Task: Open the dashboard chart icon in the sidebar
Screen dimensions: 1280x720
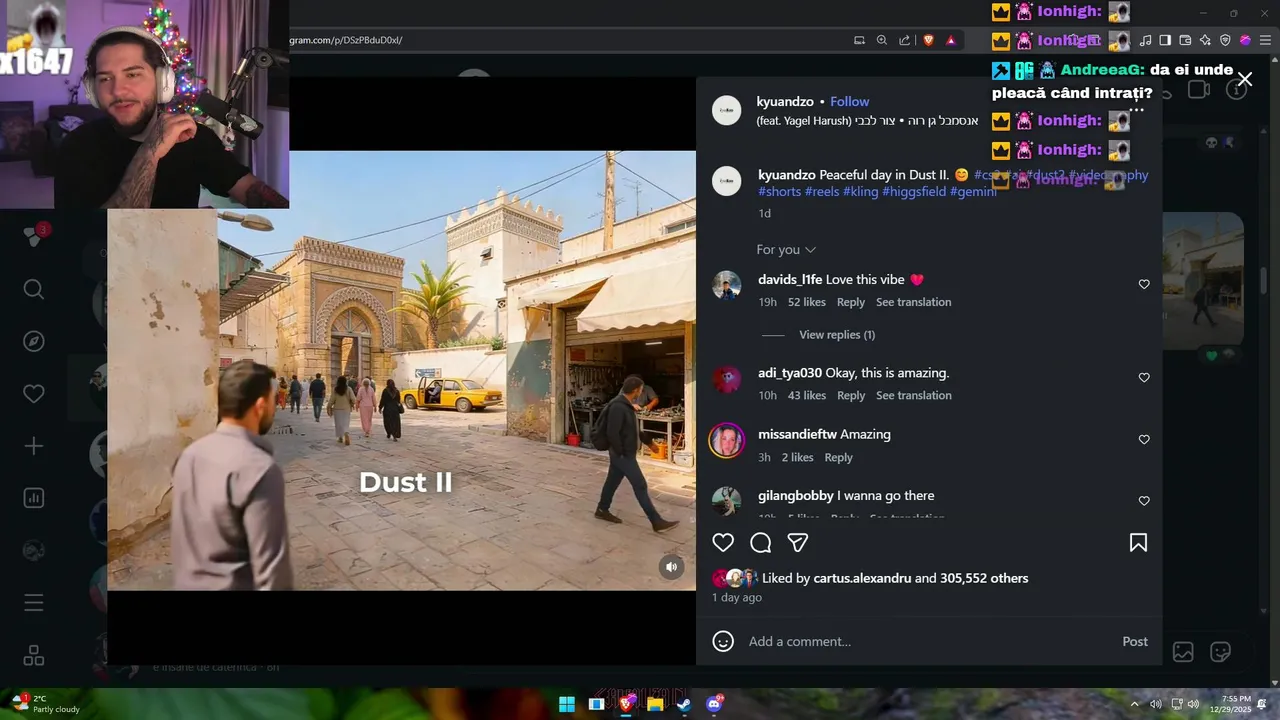Action: click(x=34, y=498)
